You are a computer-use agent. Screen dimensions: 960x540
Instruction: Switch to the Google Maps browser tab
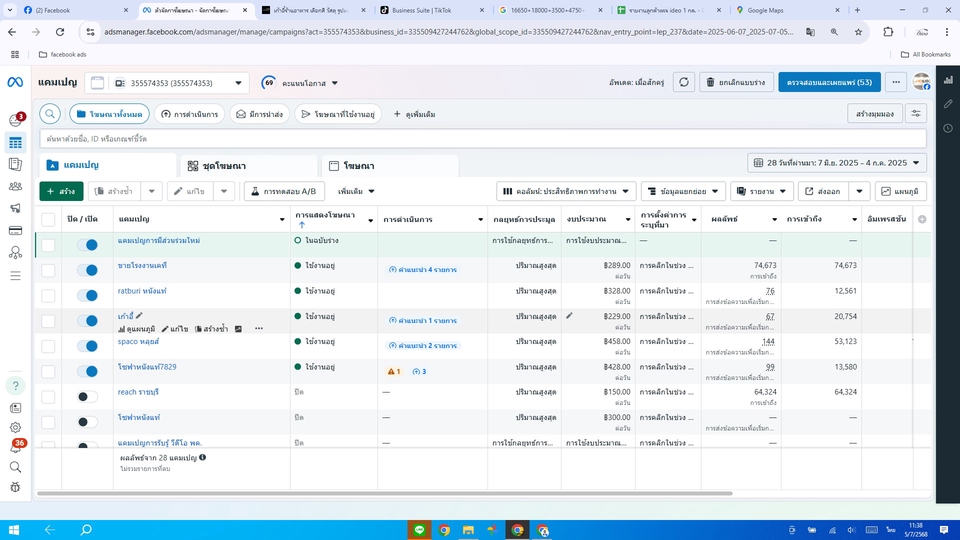786,10
